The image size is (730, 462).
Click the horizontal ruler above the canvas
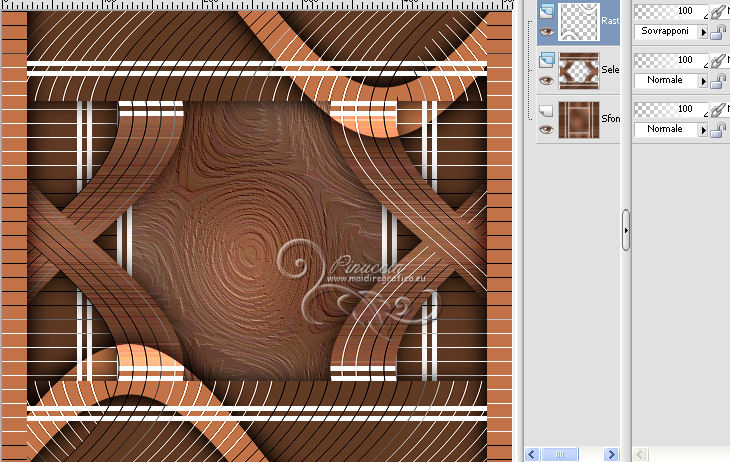point(256,5)
